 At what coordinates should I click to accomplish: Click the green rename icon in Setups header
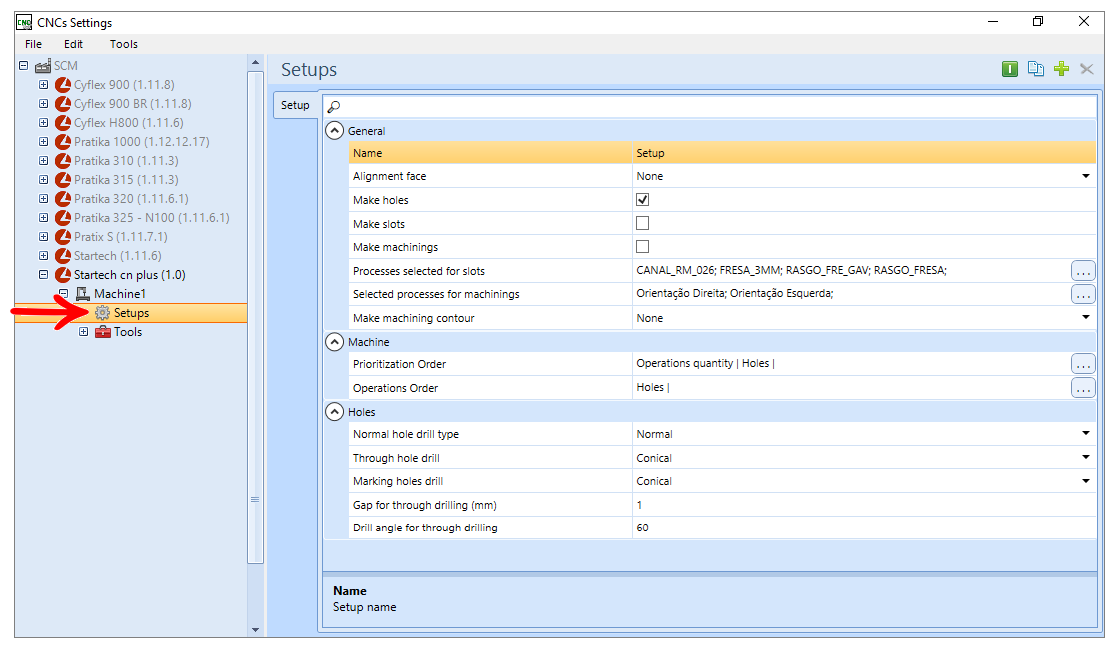(1010, 69)
